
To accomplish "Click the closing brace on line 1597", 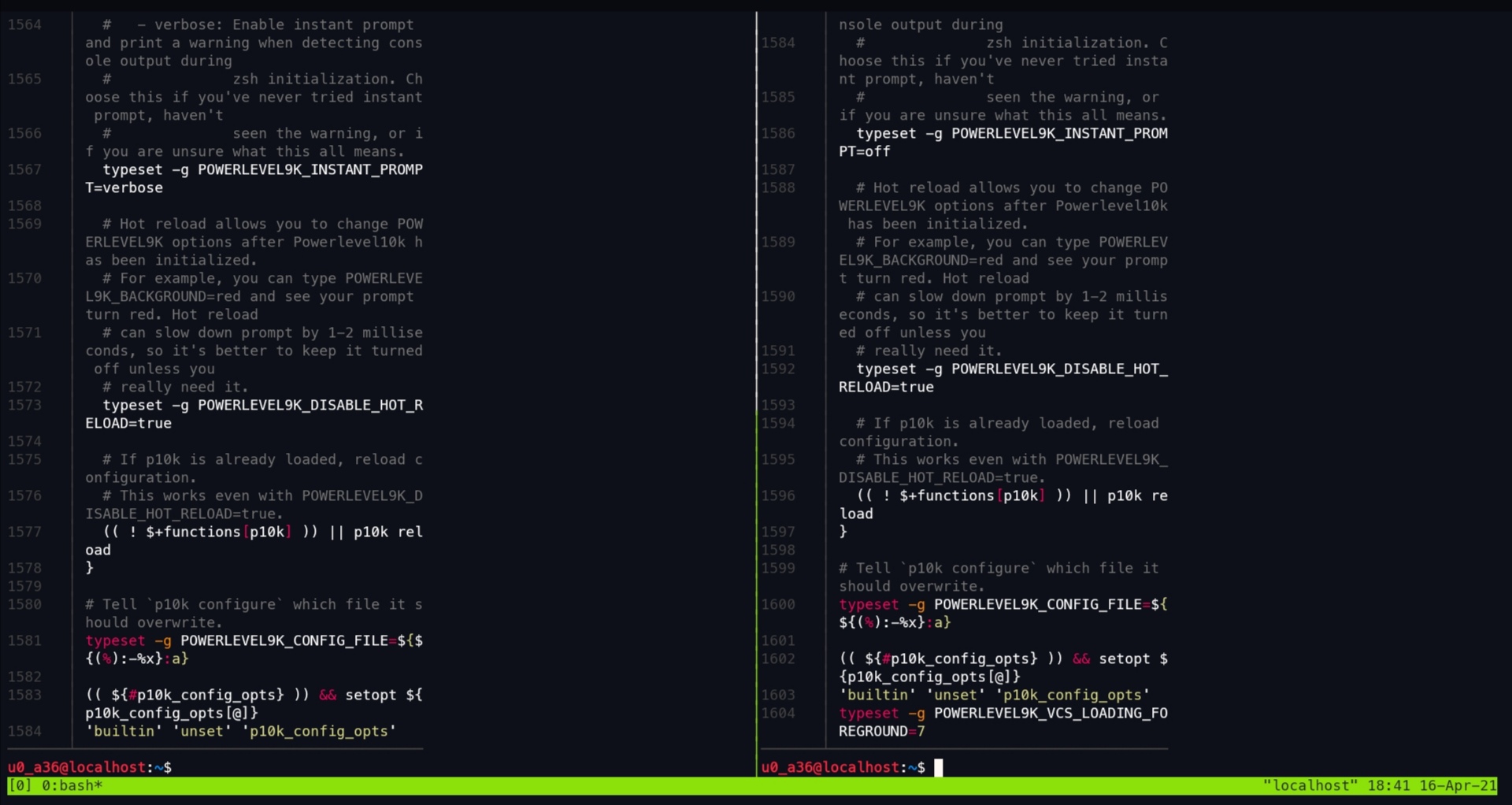I will click(843, 532).
